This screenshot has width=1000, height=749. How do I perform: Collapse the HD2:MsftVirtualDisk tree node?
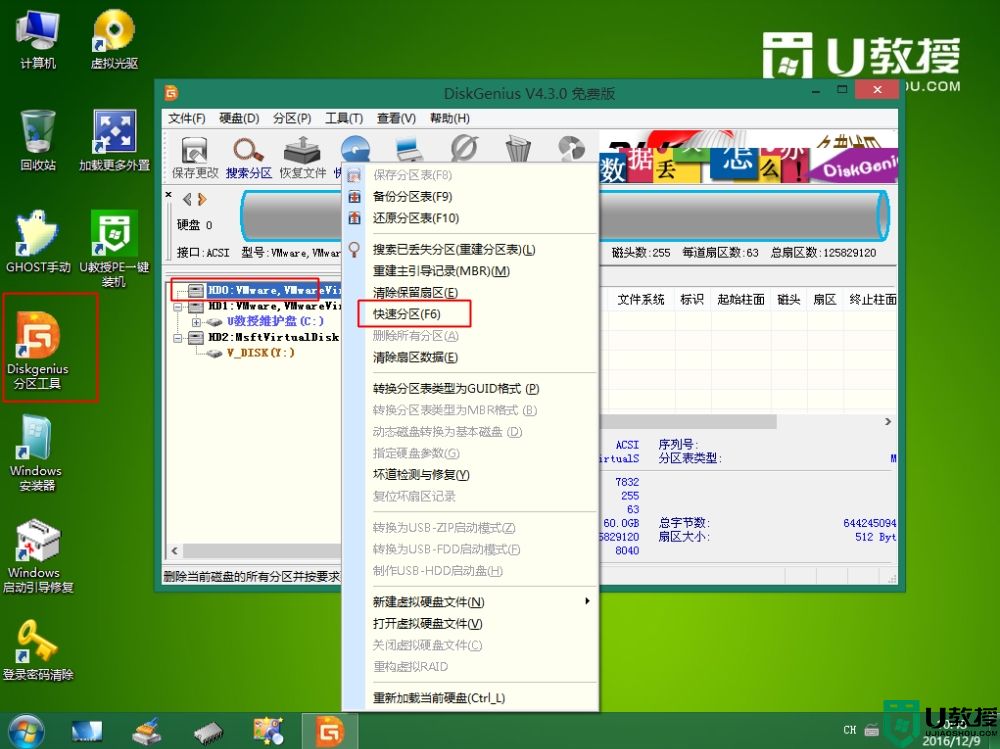[178, 337]
